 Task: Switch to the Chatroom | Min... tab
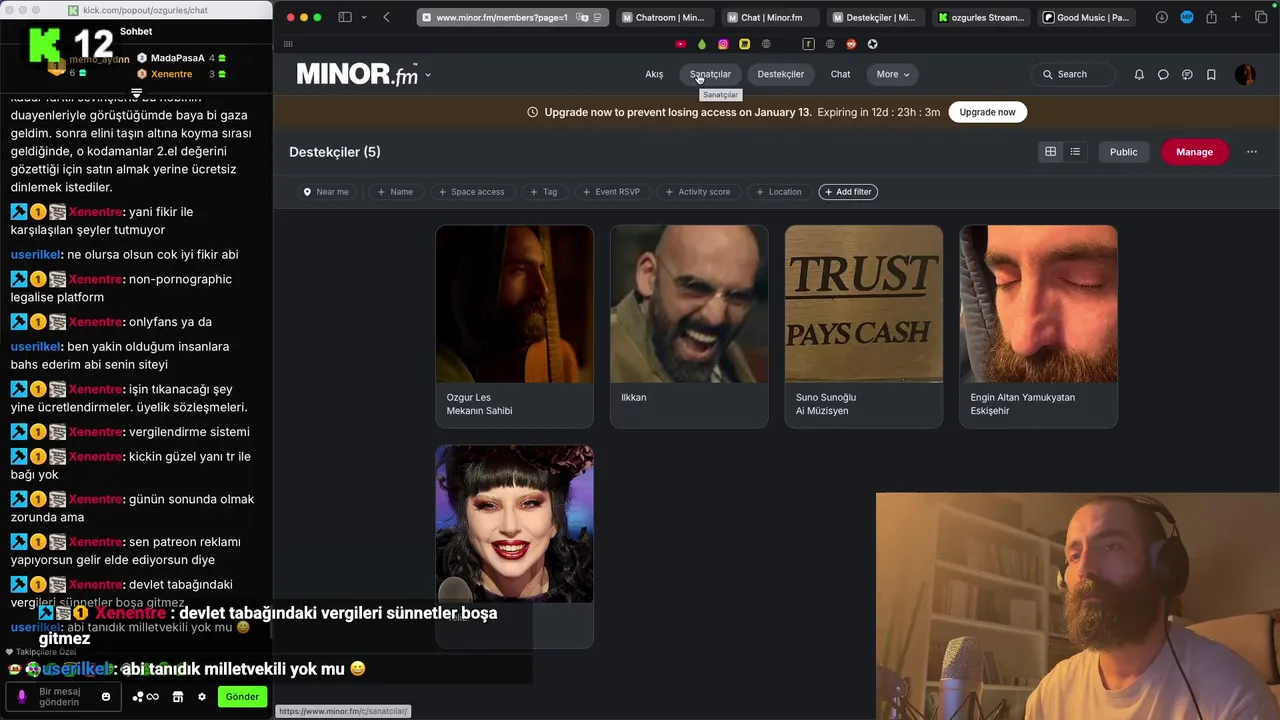pyautogui.click(x=663, y=17)
